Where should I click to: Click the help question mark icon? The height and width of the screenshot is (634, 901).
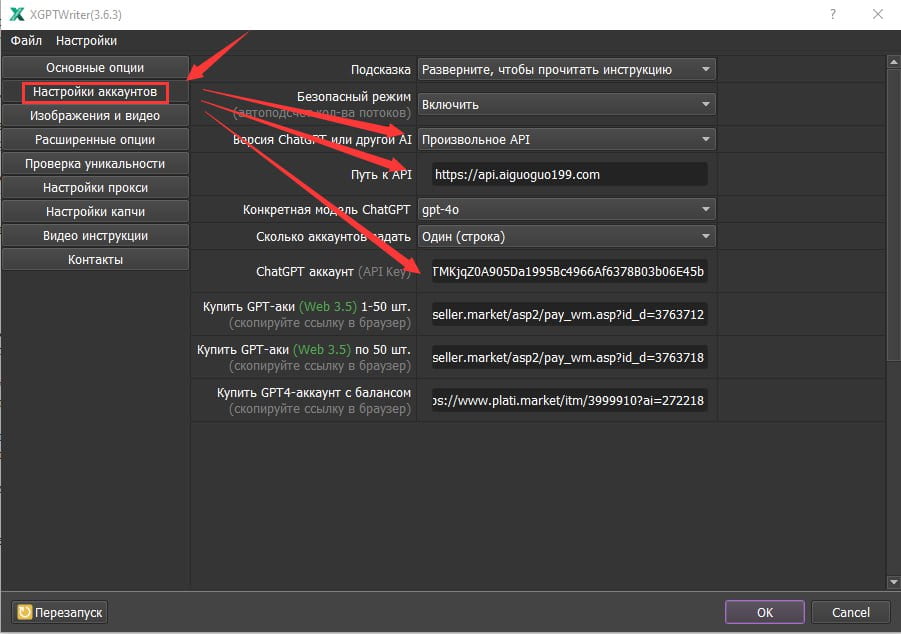(x=833, y=14)
